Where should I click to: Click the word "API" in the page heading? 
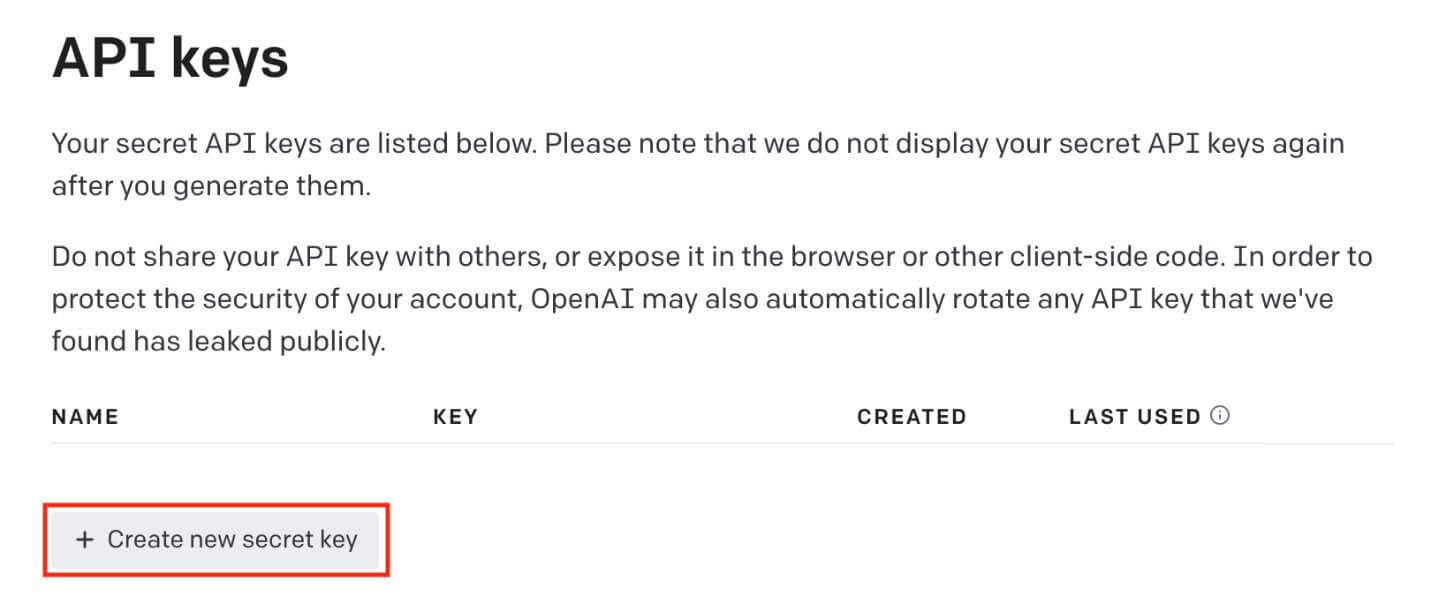(x=103, y=58)
